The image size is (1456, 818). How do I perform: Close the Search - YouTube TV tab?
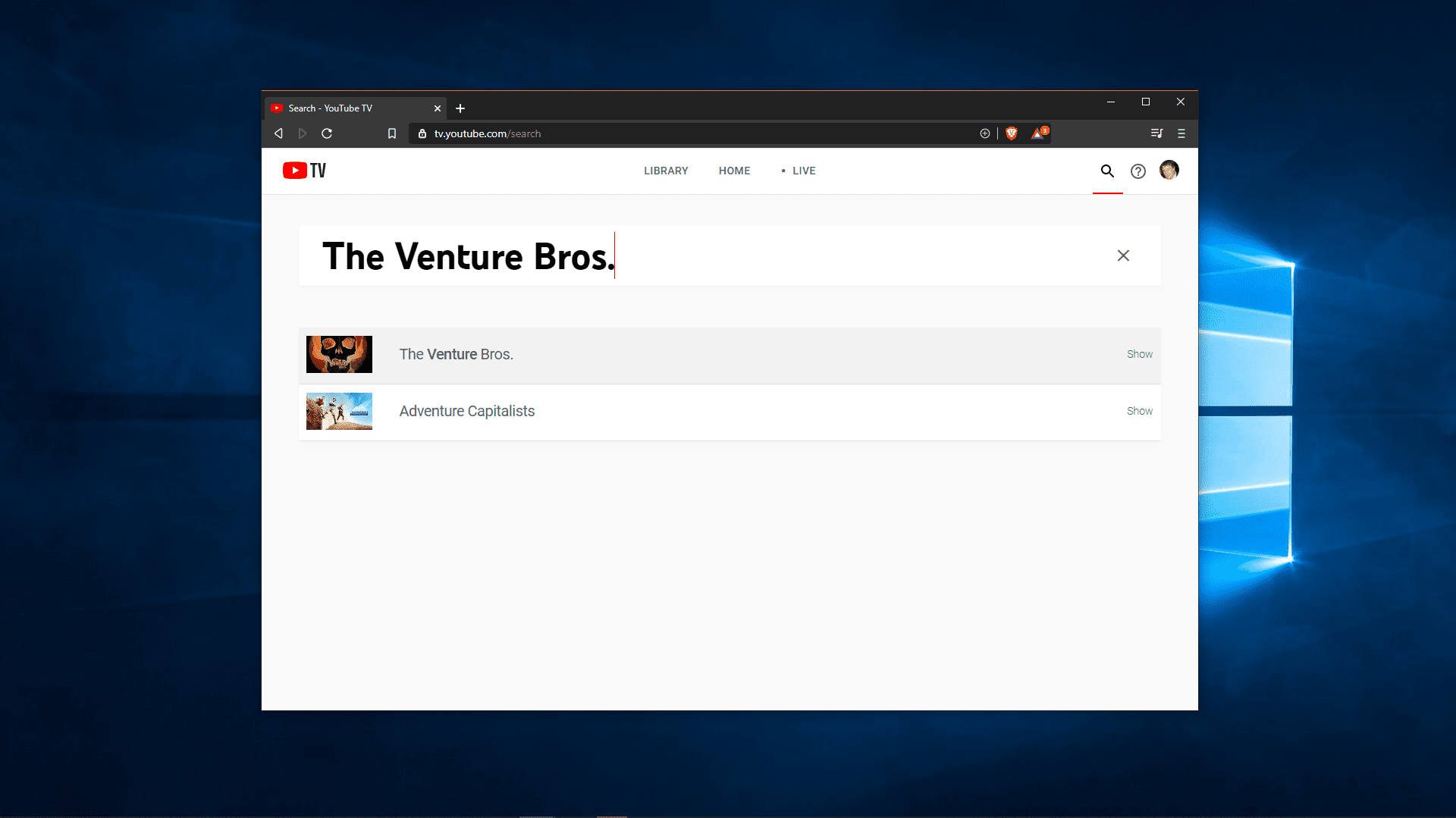pos(437,108)
